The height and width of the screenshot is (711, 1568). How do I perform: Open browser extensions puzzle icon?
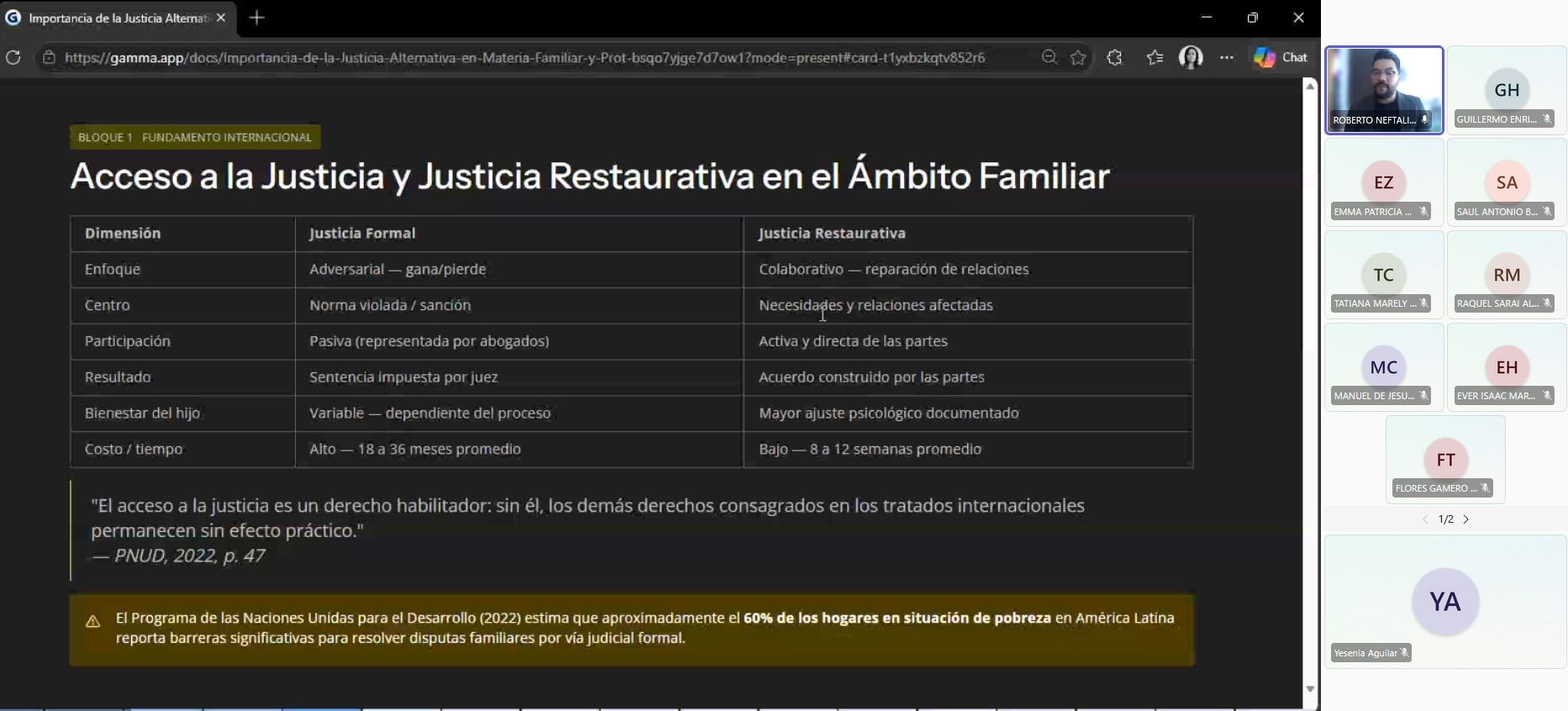[1114, 57]
